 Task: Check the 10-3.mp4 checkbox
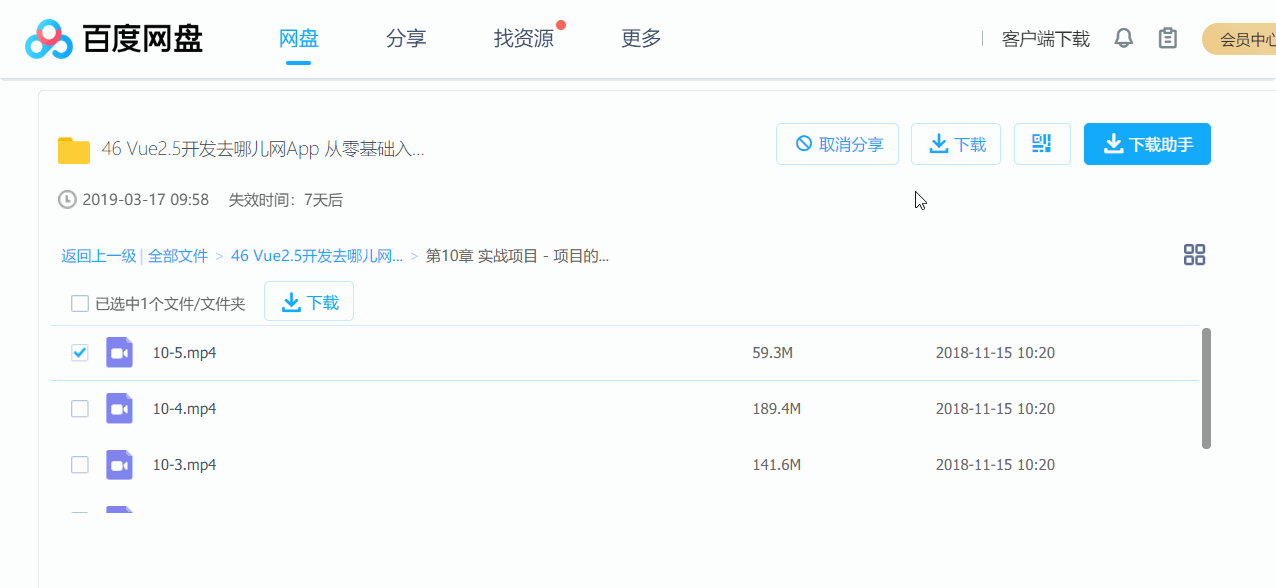(80, 465)
